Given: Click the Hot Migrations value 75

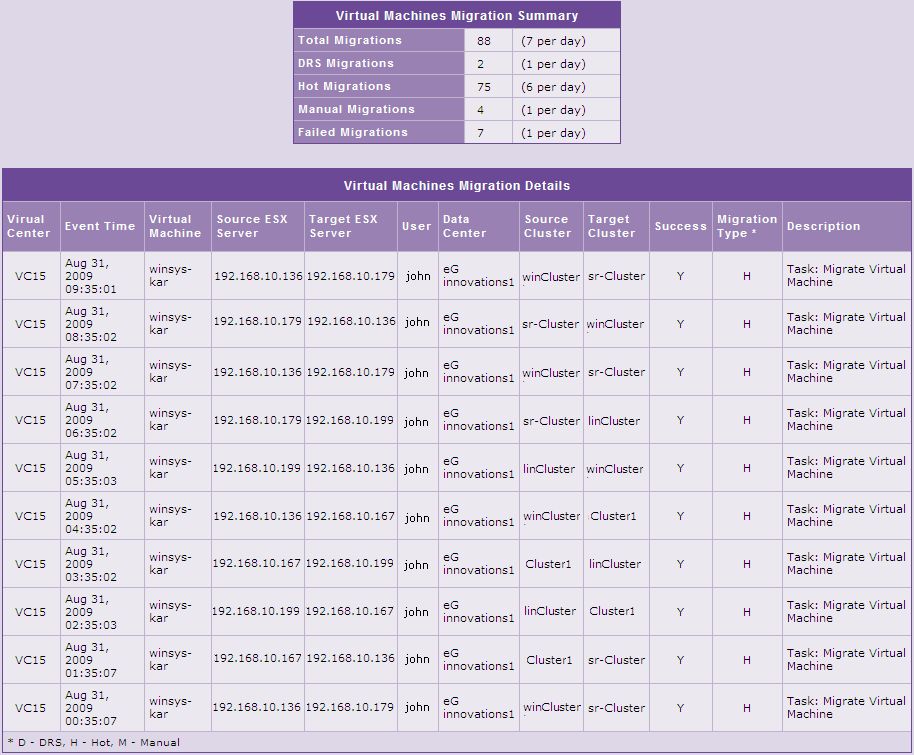Looking at the screenshot, I should click(483, 87).
